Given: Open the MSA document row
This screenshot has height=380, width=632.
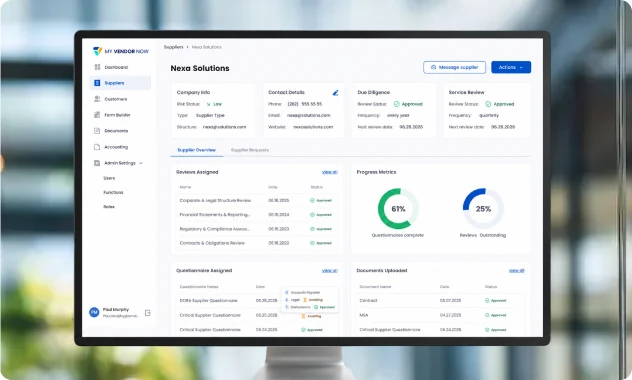Looking at the screenshot, I should (441, 315).
